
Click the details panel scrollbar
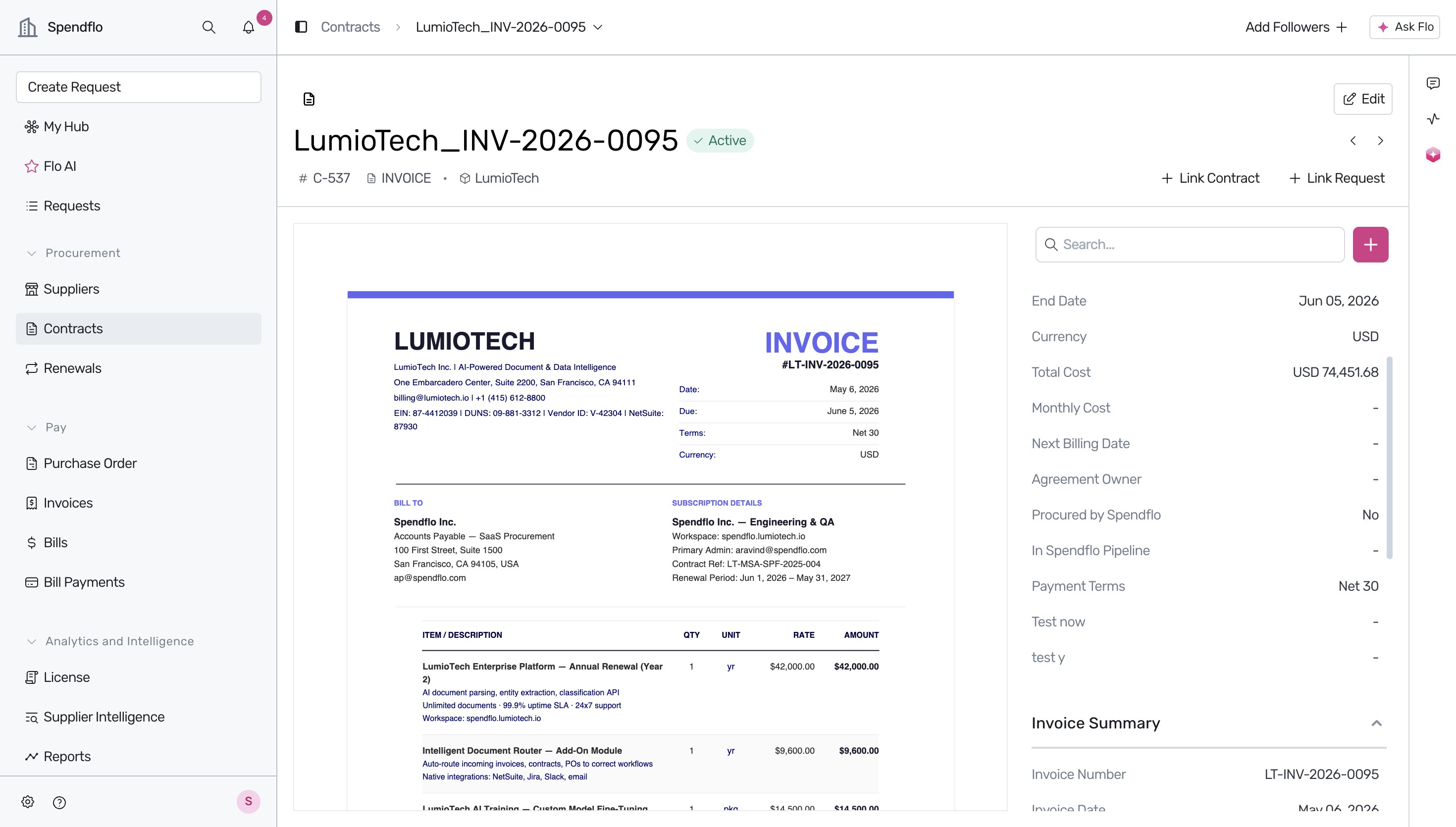1390,458
